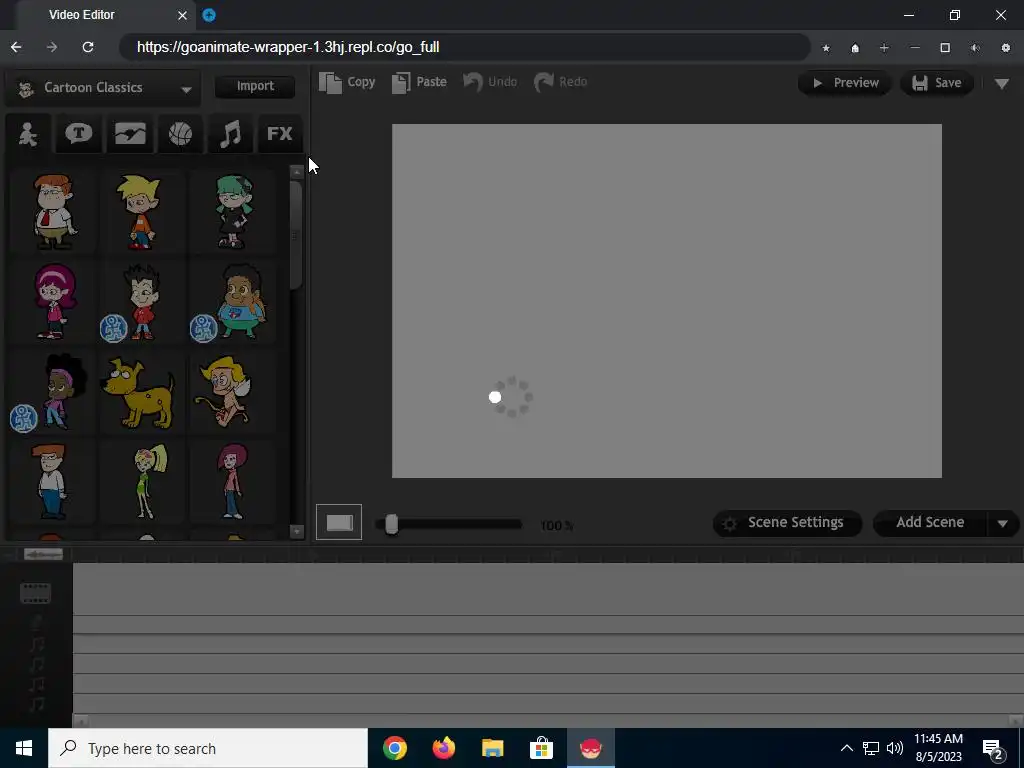This screenshot has width=1024, height=768.
Task: Click the address bar URL
Action: pyautogui.click(x=288, y=47)
